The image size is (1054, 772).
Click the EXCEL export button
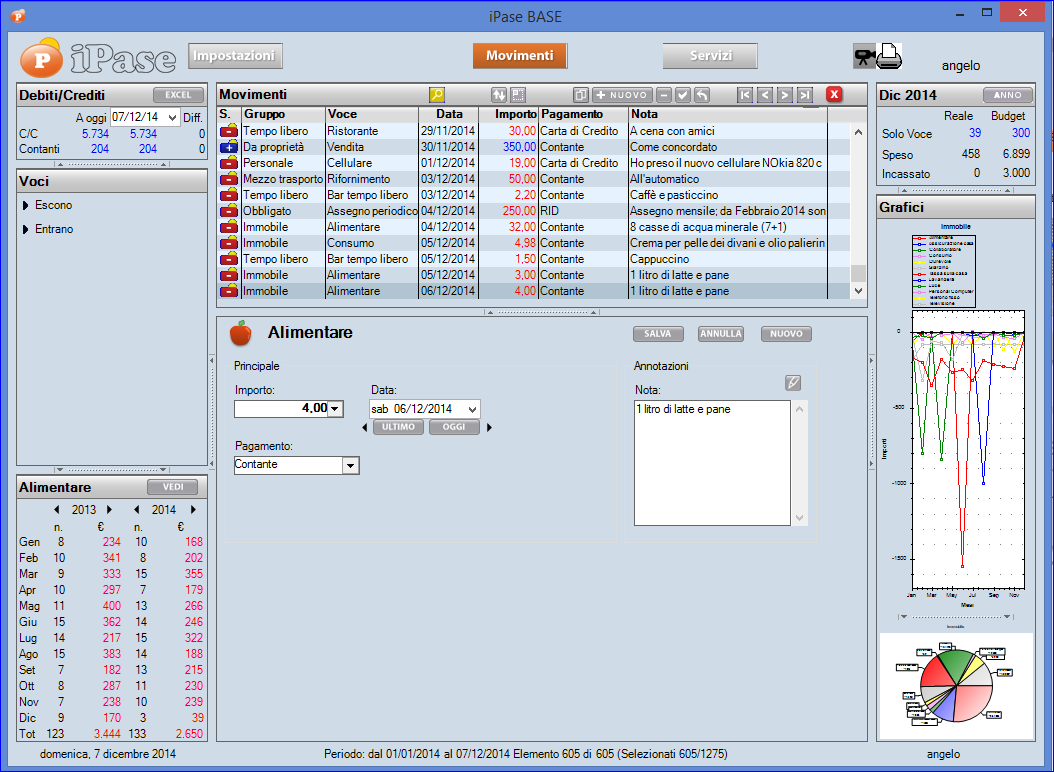178,95
